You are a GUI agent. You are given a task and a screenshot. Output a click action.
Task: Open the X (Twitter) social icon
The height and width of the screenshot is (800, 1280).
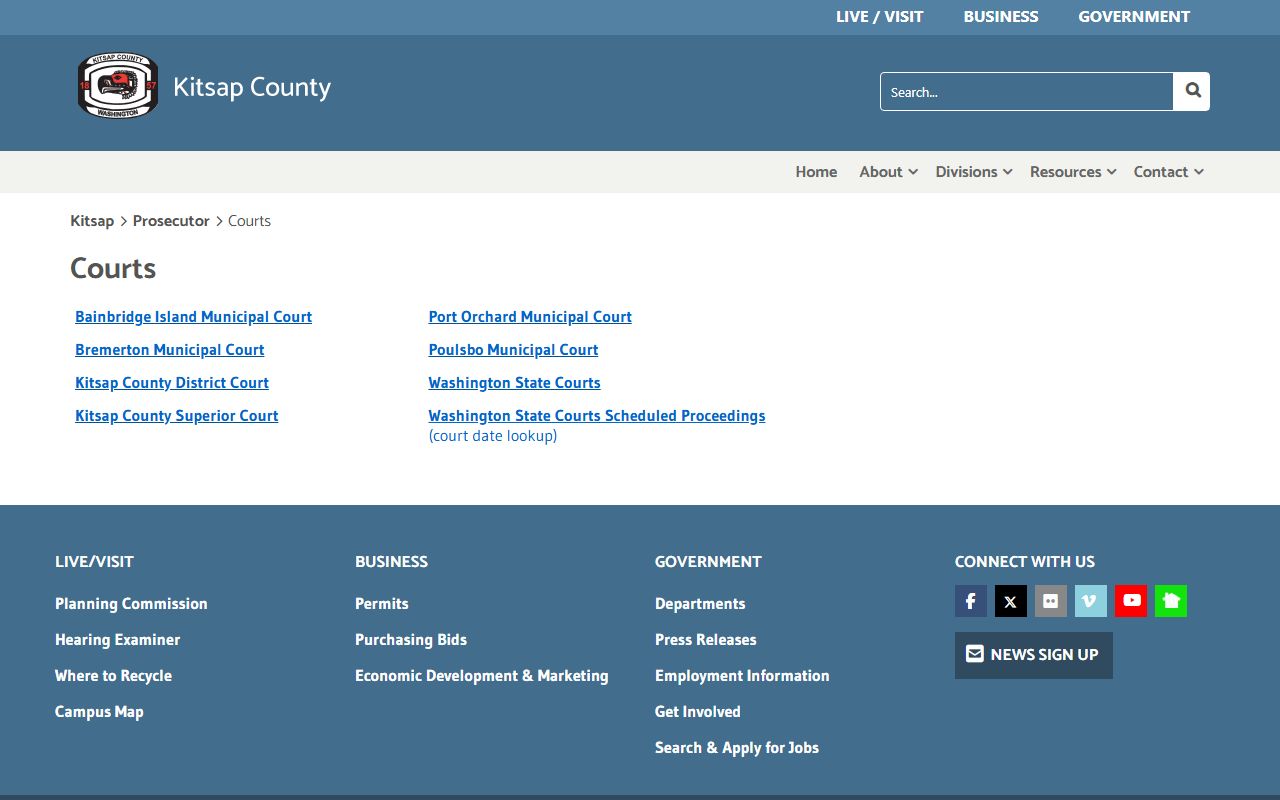1011,601
